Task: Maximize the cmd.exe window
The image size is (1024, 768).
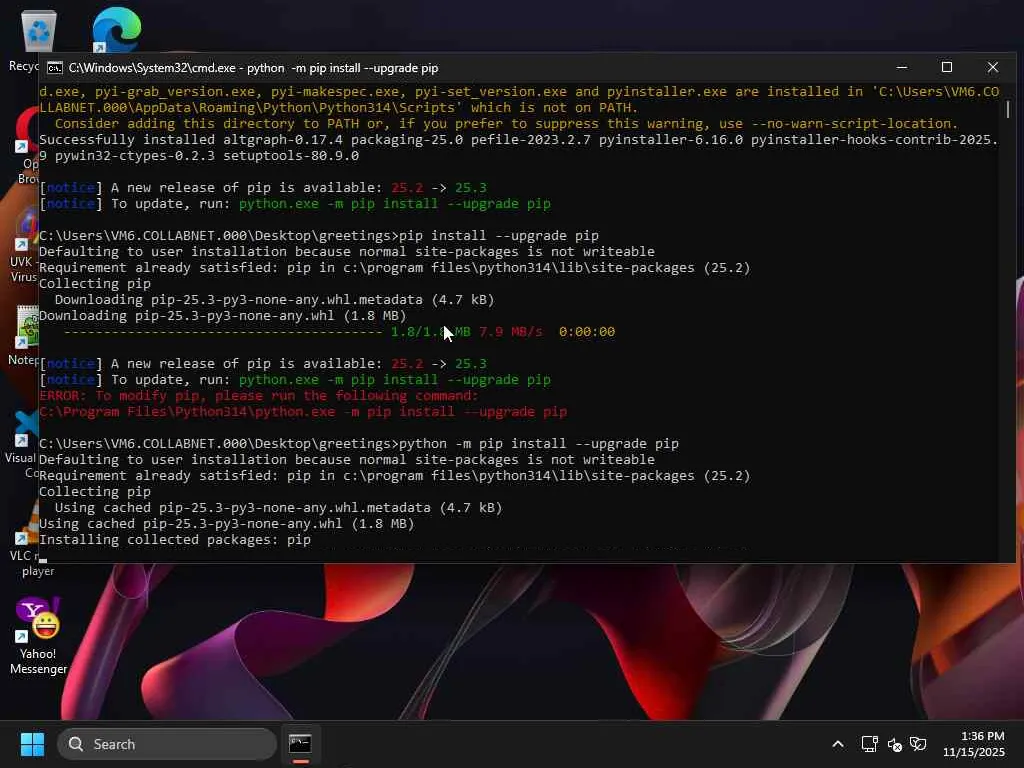Action: pos(947,67)
